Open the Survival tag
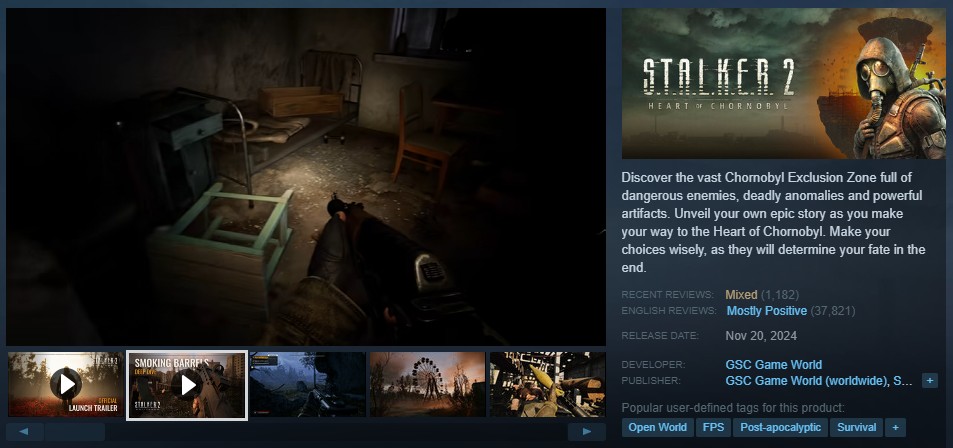Viewport: 953px width, 448px height. 856,427
